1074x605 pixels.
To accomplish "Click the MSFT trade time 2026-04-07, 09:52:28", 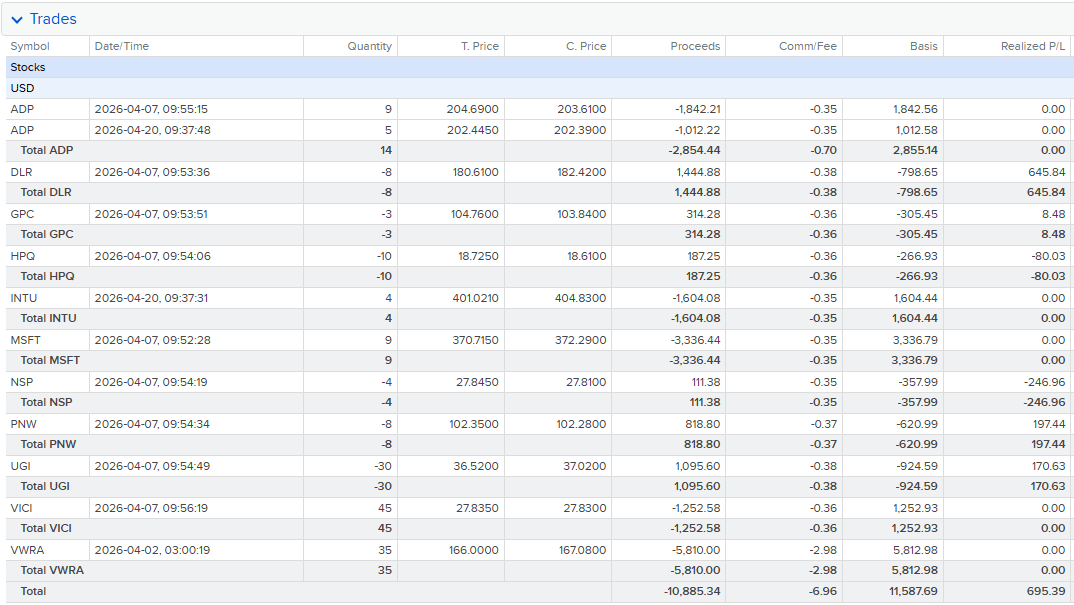I will pos(153,341).
